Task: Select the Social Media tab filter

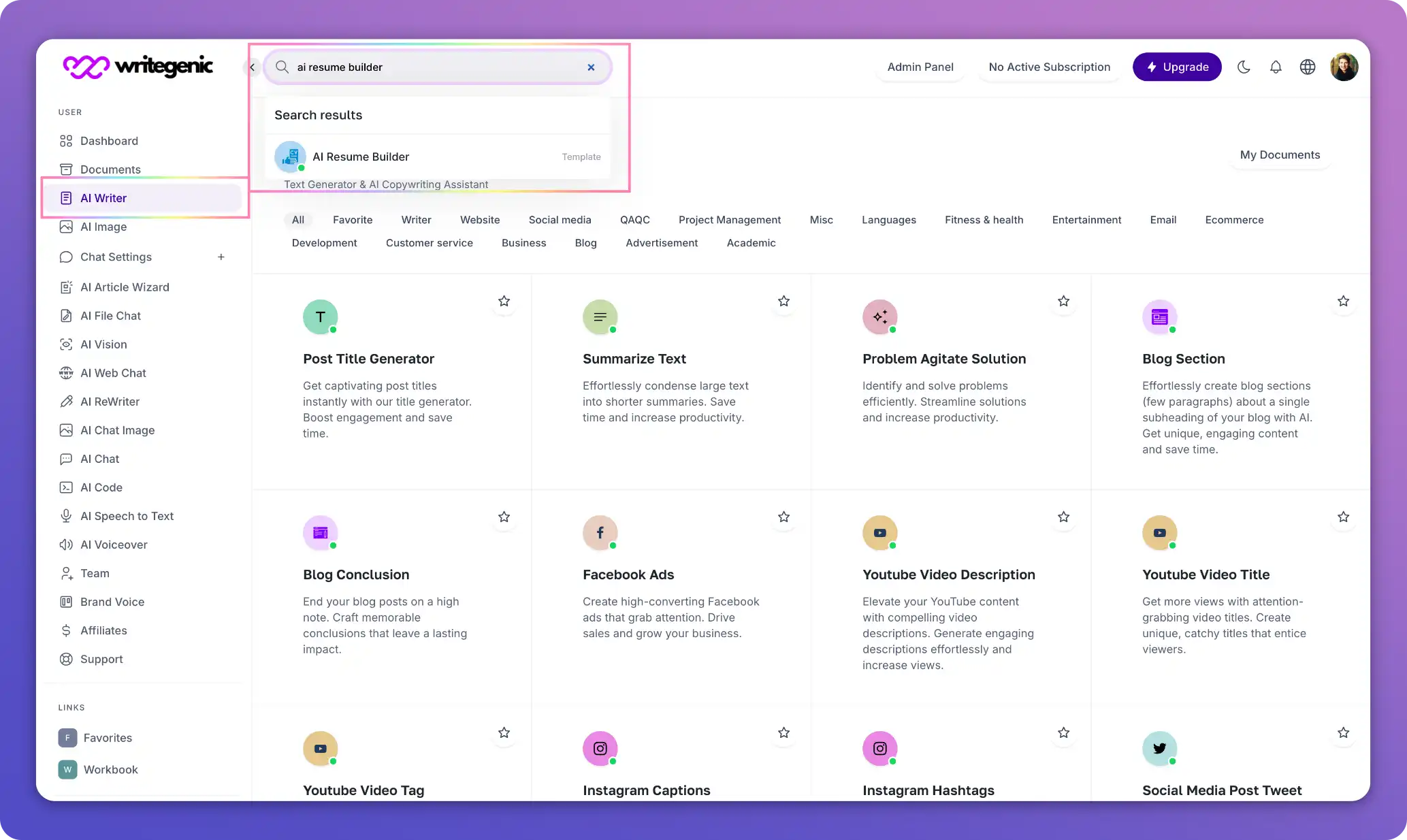Action: click(x=559, y=219)
